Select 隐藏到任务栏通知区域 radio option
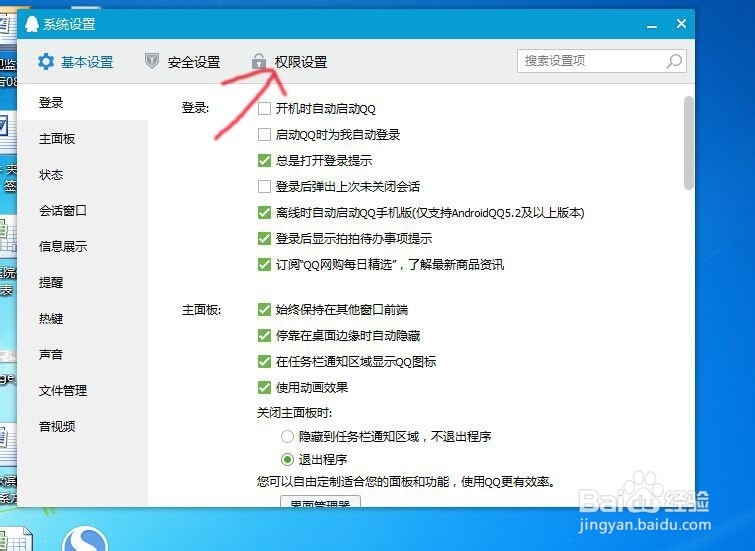Image resolution: width=755 pixels, height=551 pixels. click(x=287, y=436)
